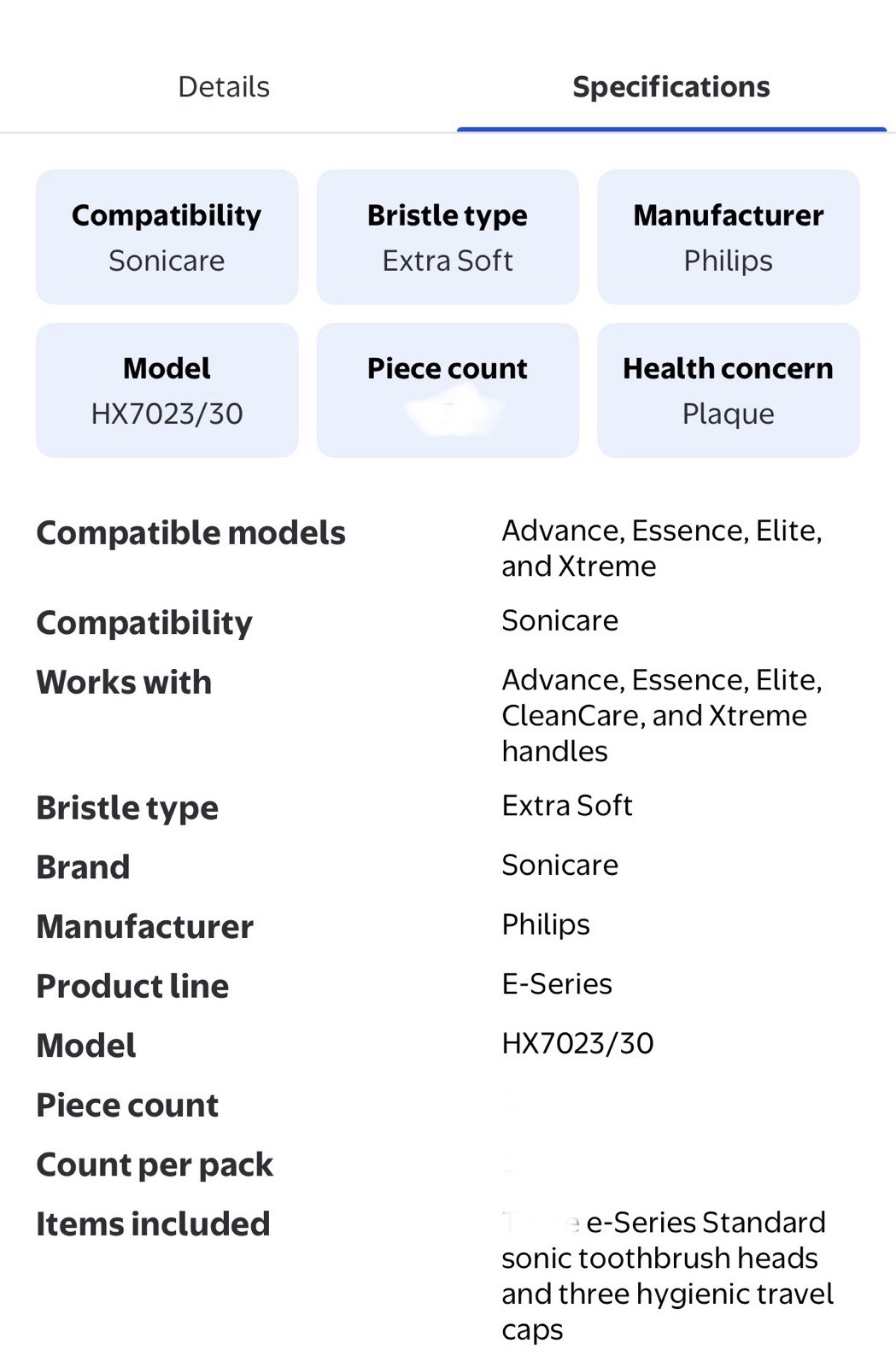Tap the Manufacturer Philips card

point(729,237)
